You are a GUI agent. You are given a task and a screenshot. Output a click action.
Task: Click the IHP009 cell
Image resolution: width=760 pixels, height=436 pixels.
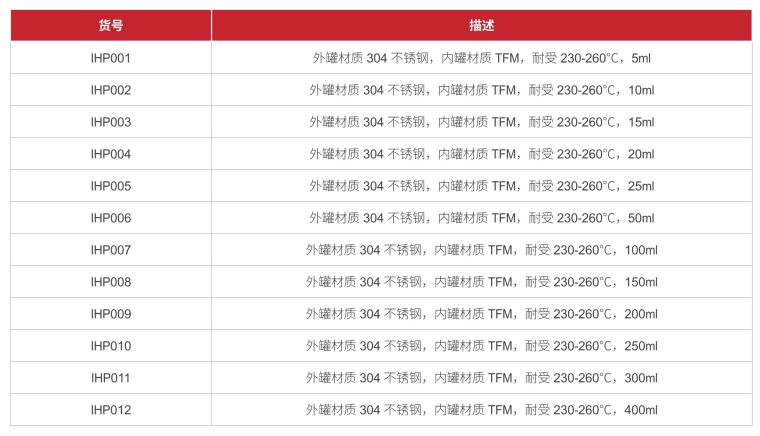point(110,314)
